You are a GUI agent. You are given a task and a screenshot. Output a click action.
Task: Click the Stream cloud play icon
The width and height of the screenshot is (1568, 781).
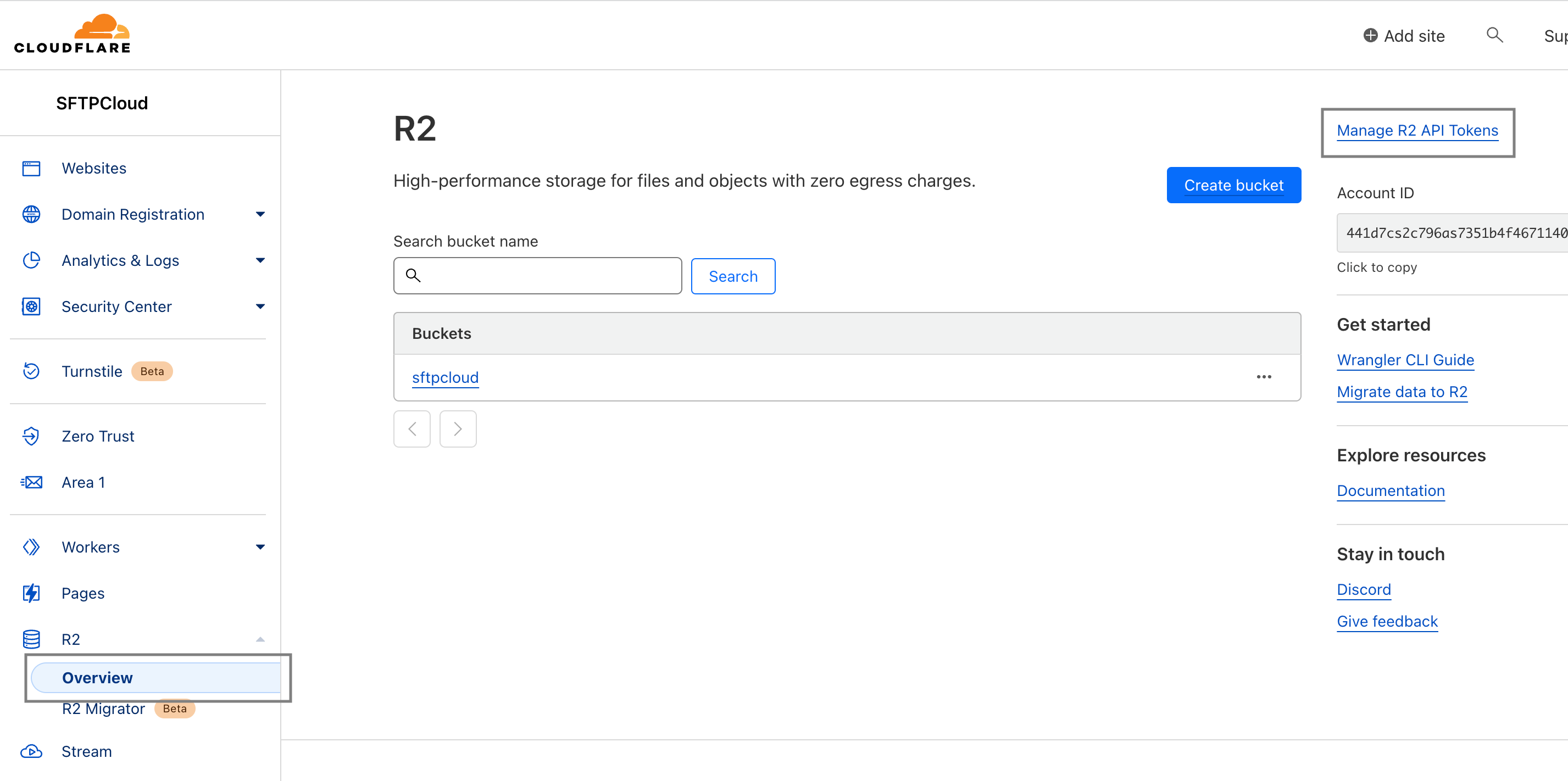tap(31, 752)
